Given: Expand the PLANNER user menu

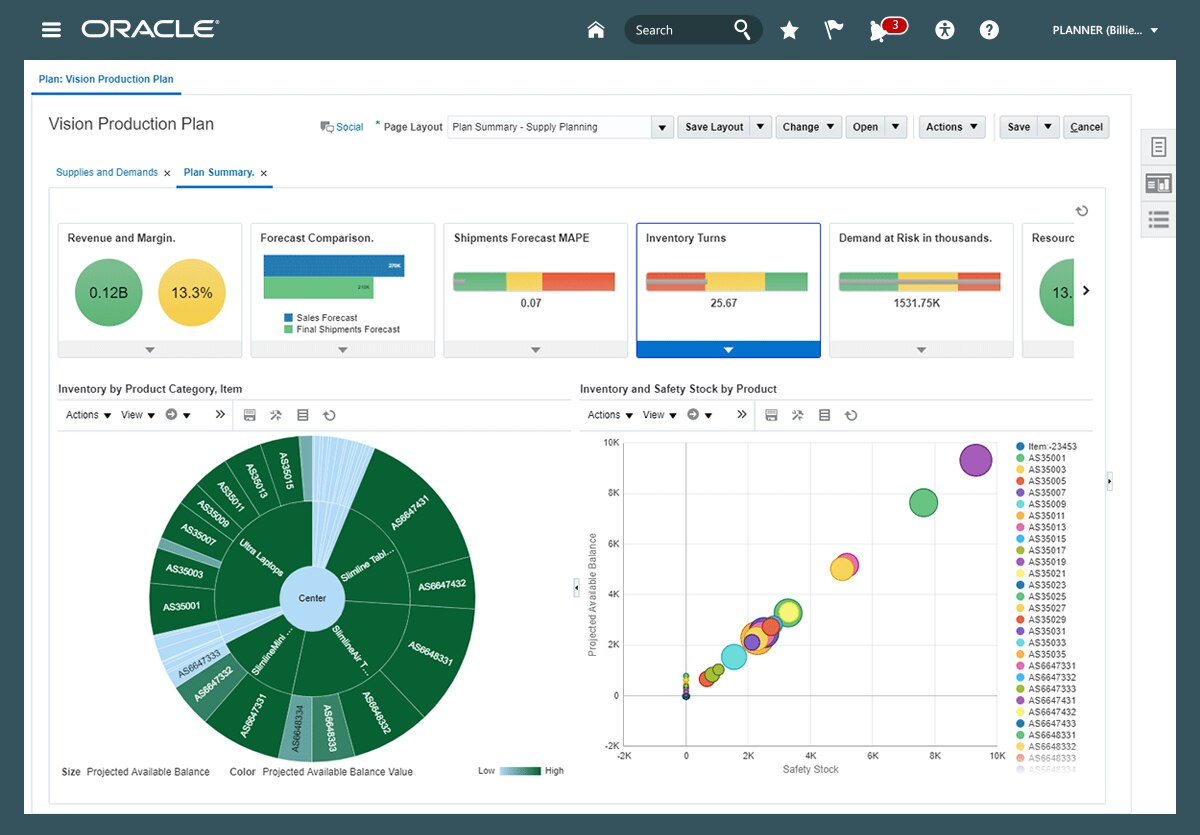Looking at the screenshot, I should click(1105, 30).
